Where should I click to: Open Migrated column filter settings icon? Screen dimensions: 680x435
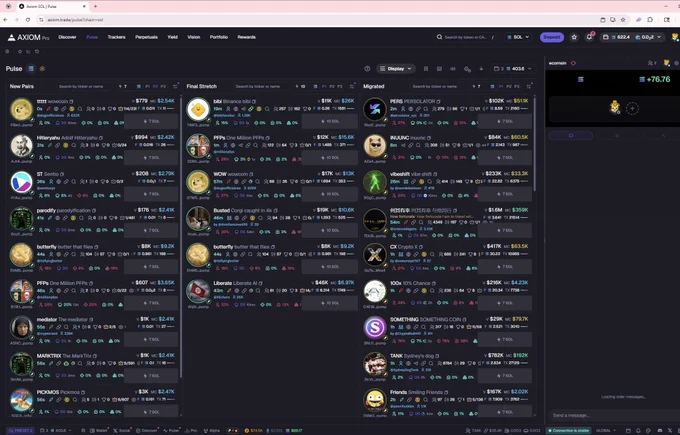[529, 86]
